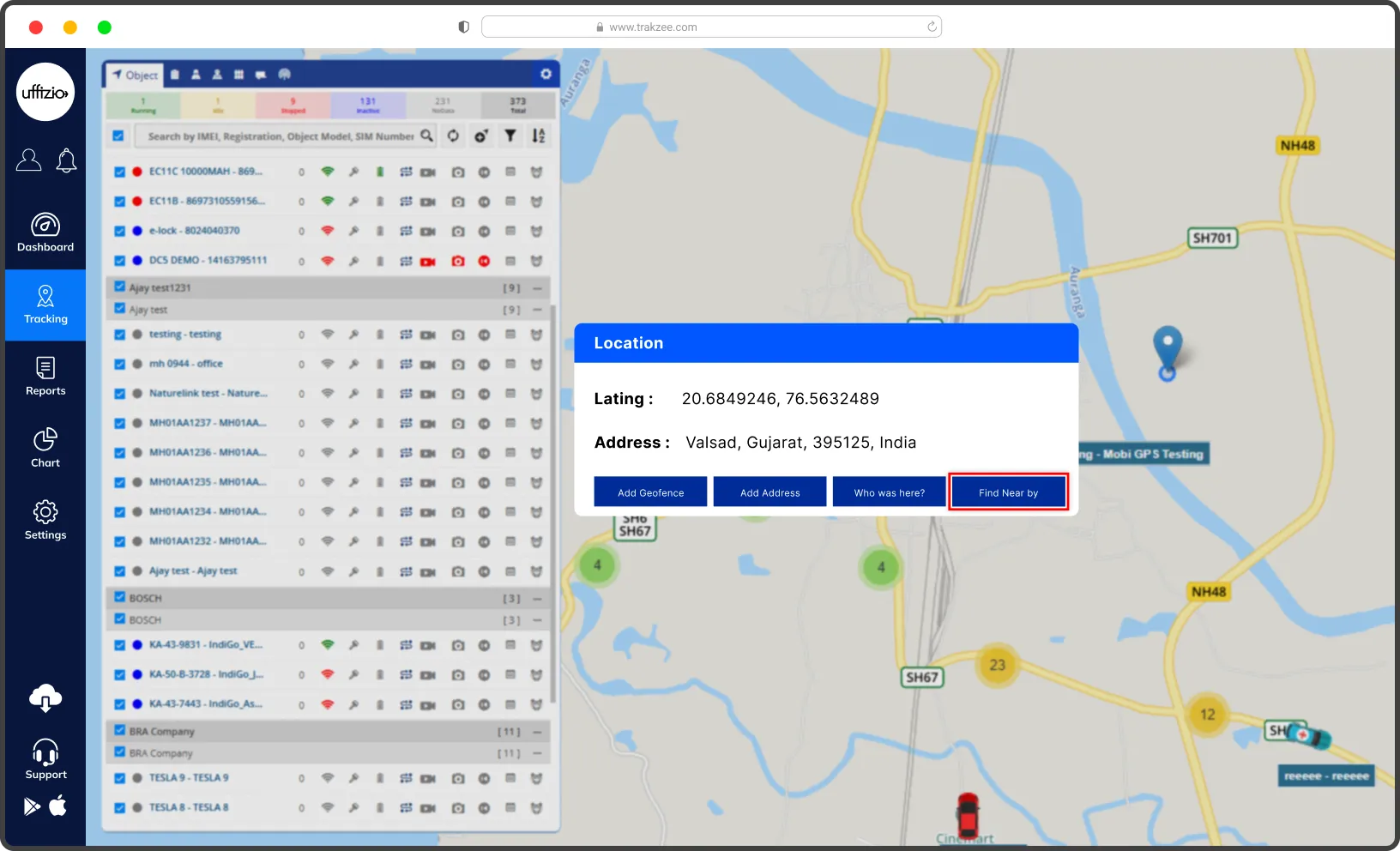The image size is (1400, 851).
Task: Collapse the BRA Company group
Action: 537,732
